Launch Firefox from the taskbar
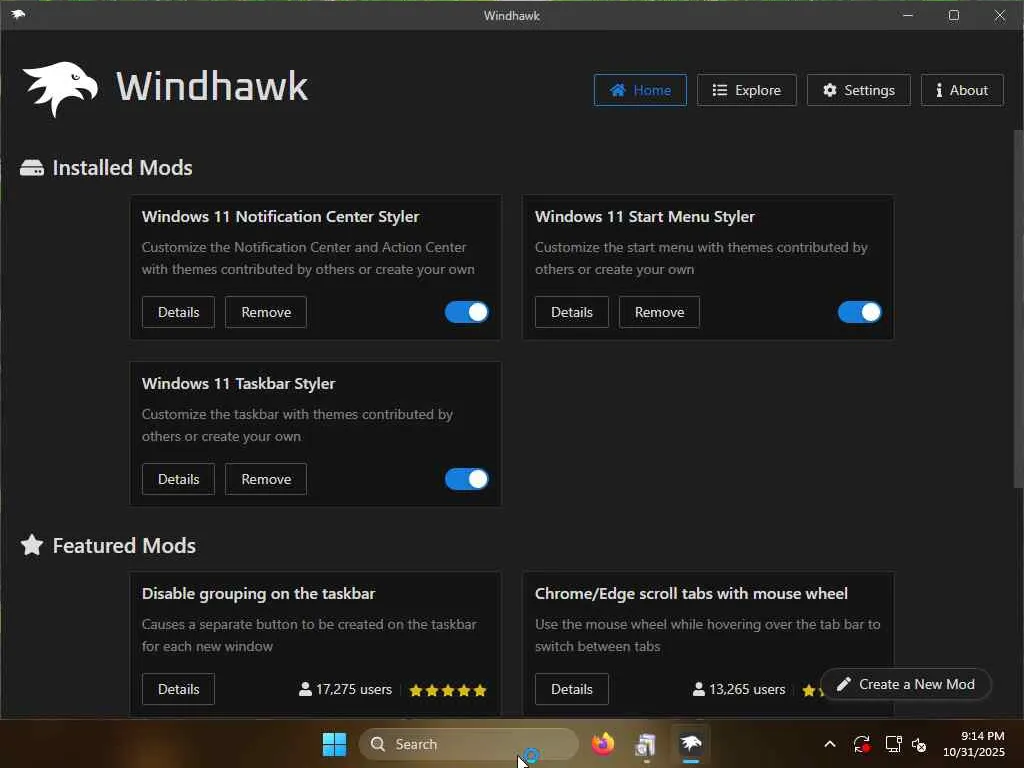 603,744
